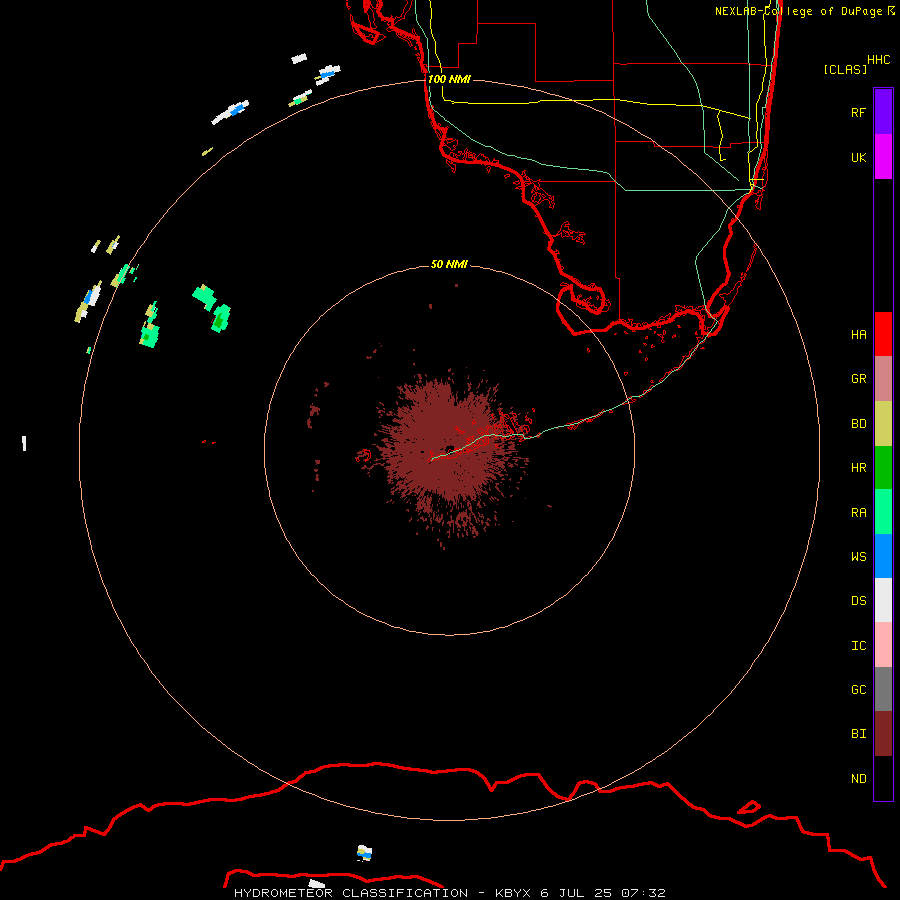Click the HYDROMETEOR CLASSIFICATION title text
Image resolution: width=900 pixels, height=900 pixels.
(351, 893)
